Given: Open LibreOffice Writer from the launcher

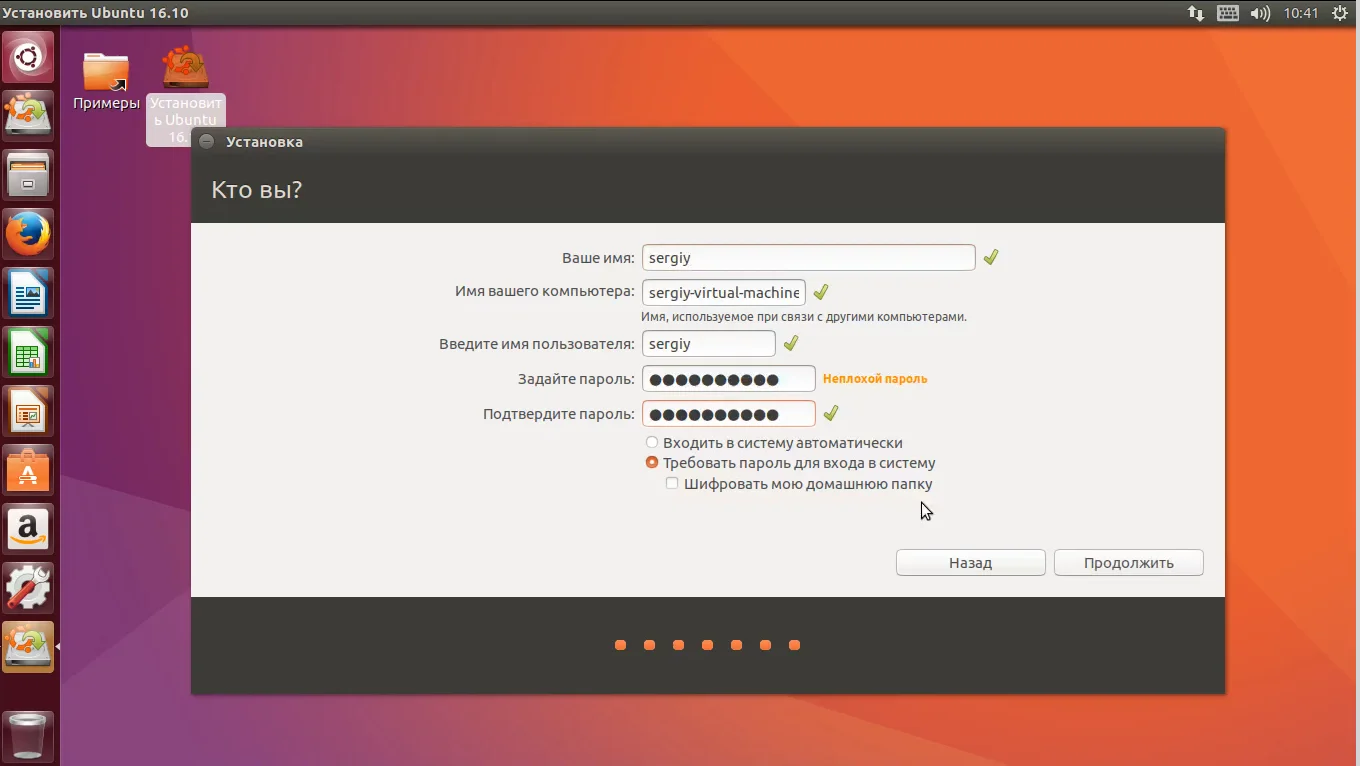Looking at the screenshot, I should [x=28, y=293].
